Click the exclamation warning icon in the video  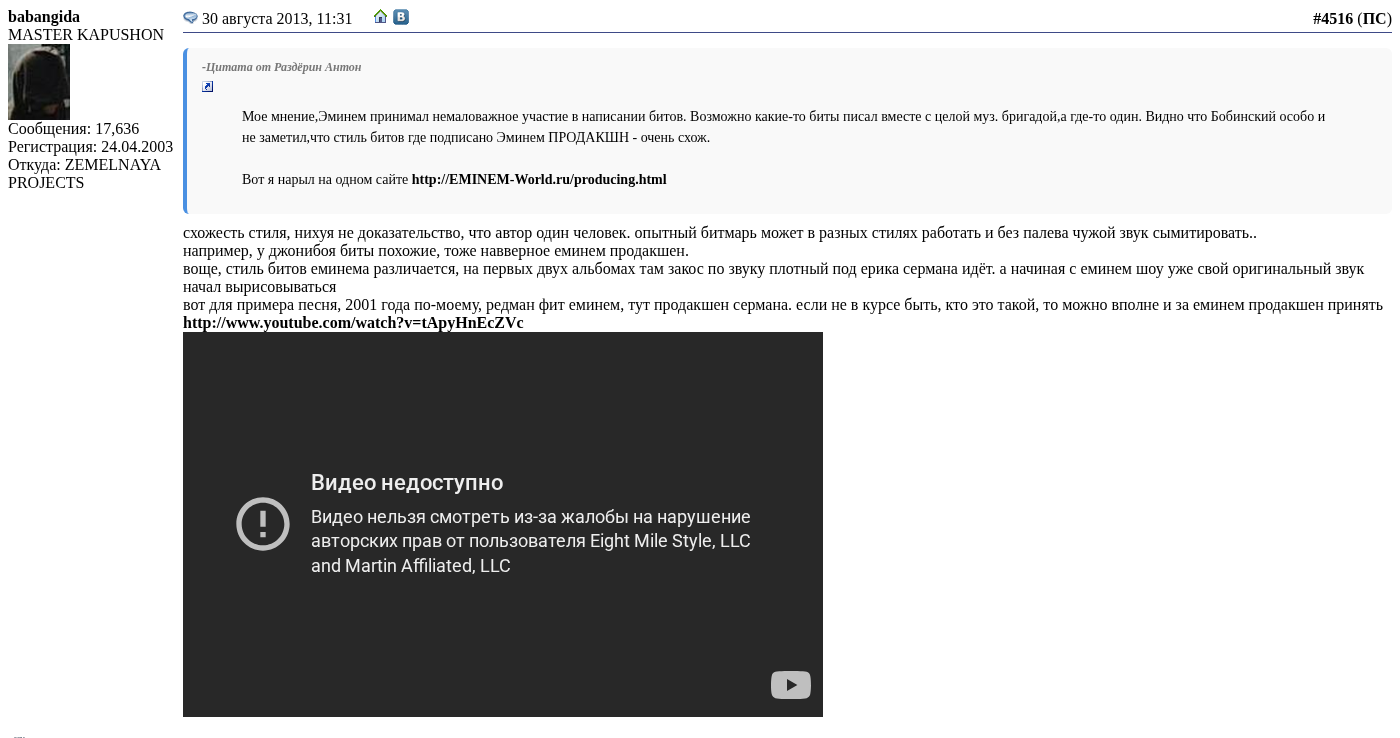point(263,524)
